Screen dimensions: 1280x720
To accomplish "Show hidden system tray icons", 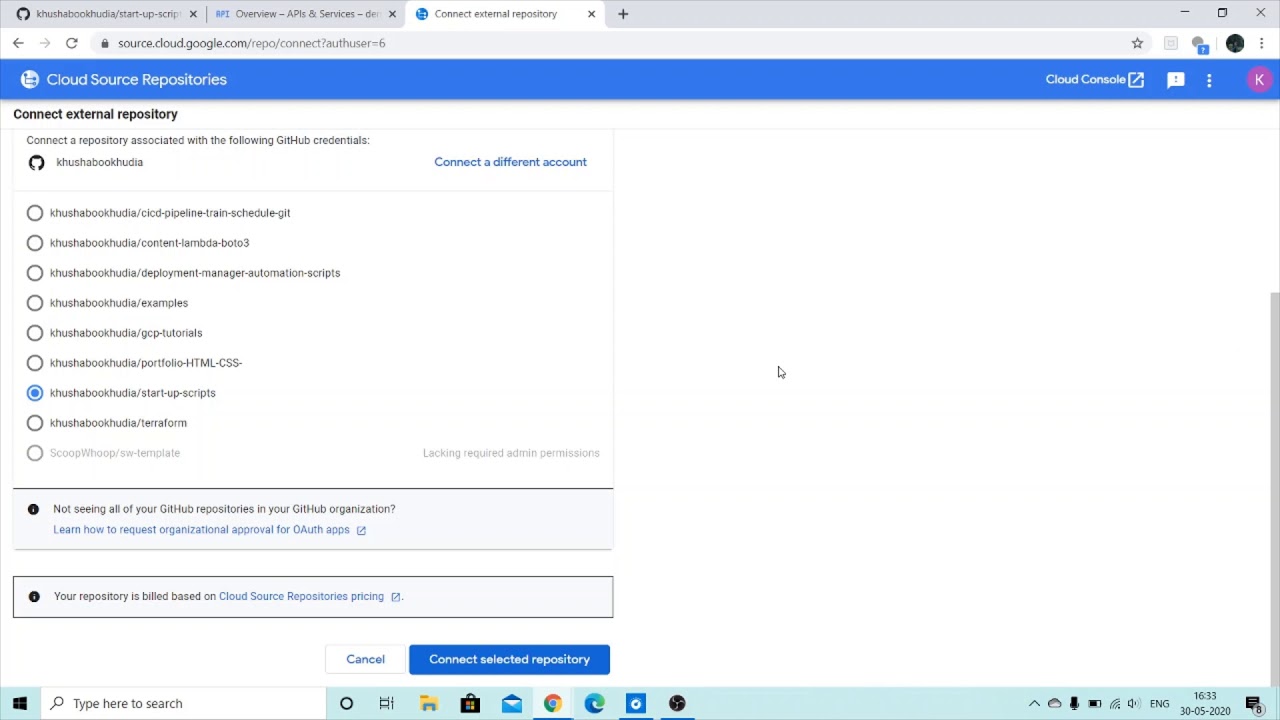I will tap(1034, 703).
